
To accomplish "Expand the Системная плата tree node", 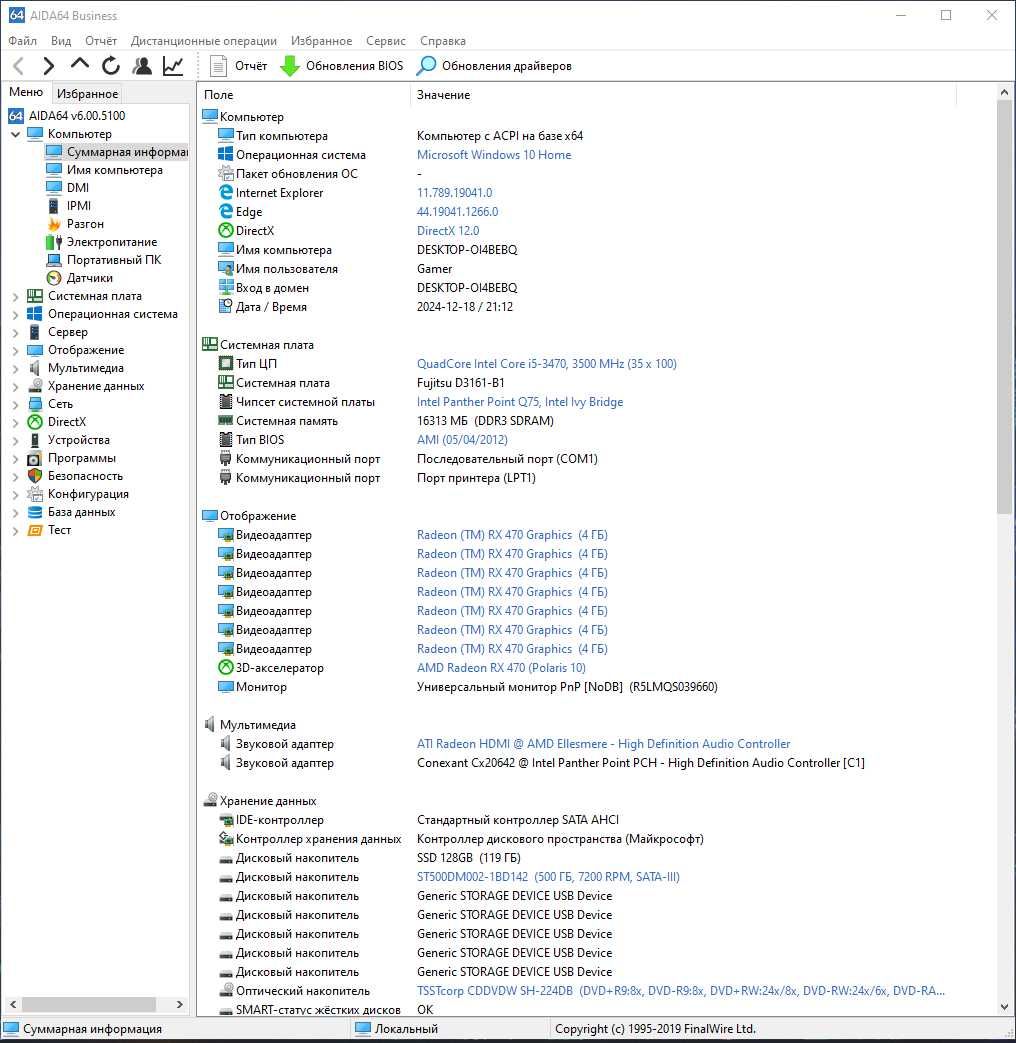I will tap(15, 296).
